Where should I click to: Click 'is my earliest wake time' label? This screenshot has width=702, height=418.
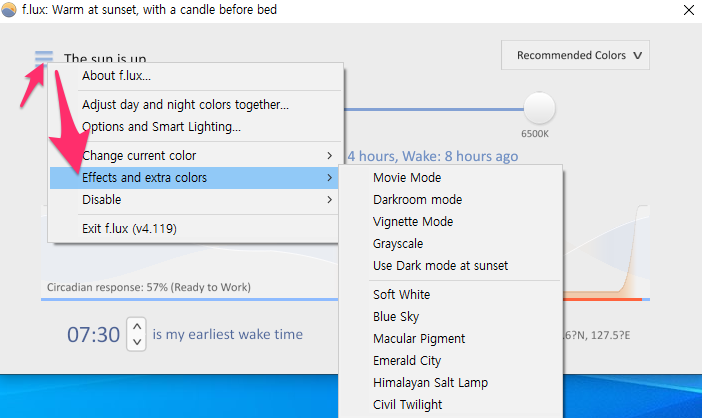tap(227, 334)
